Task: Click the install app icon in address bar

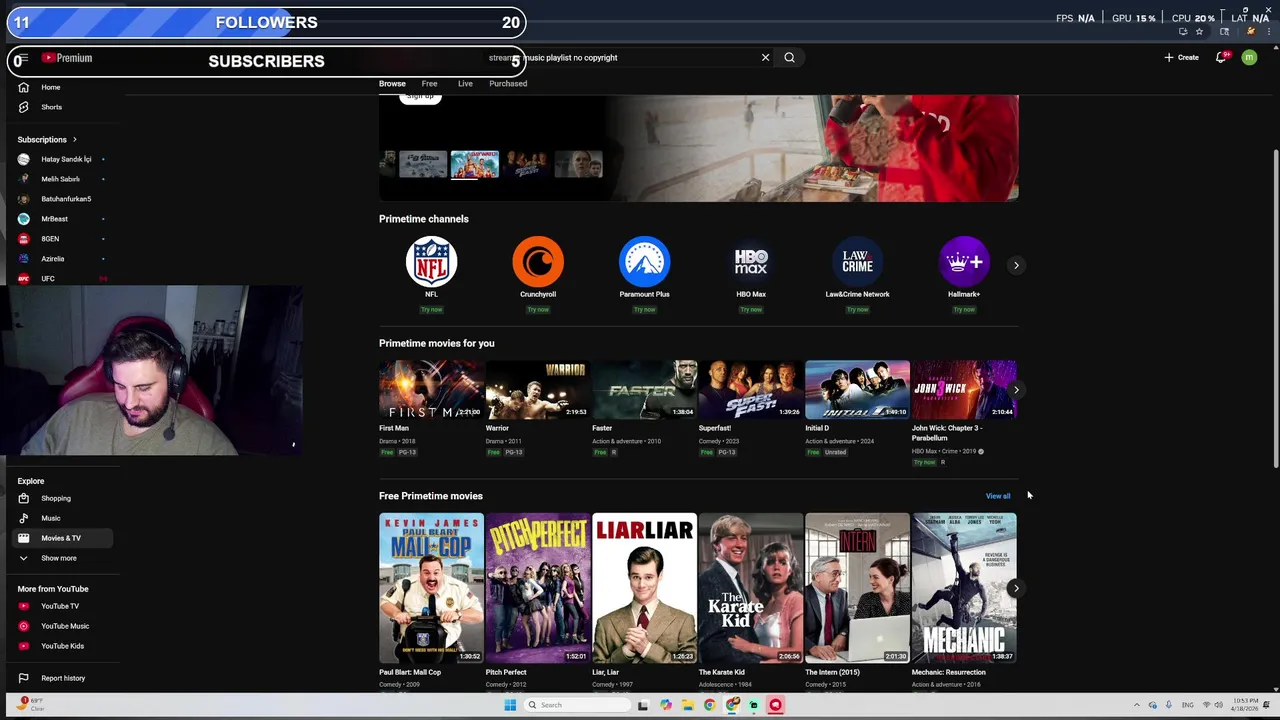Action: (x=1183, y=31)
